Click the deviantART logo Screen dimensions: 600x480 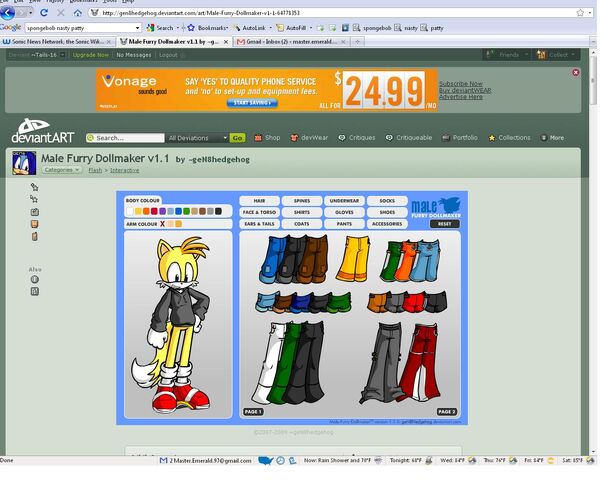point(42,131)
